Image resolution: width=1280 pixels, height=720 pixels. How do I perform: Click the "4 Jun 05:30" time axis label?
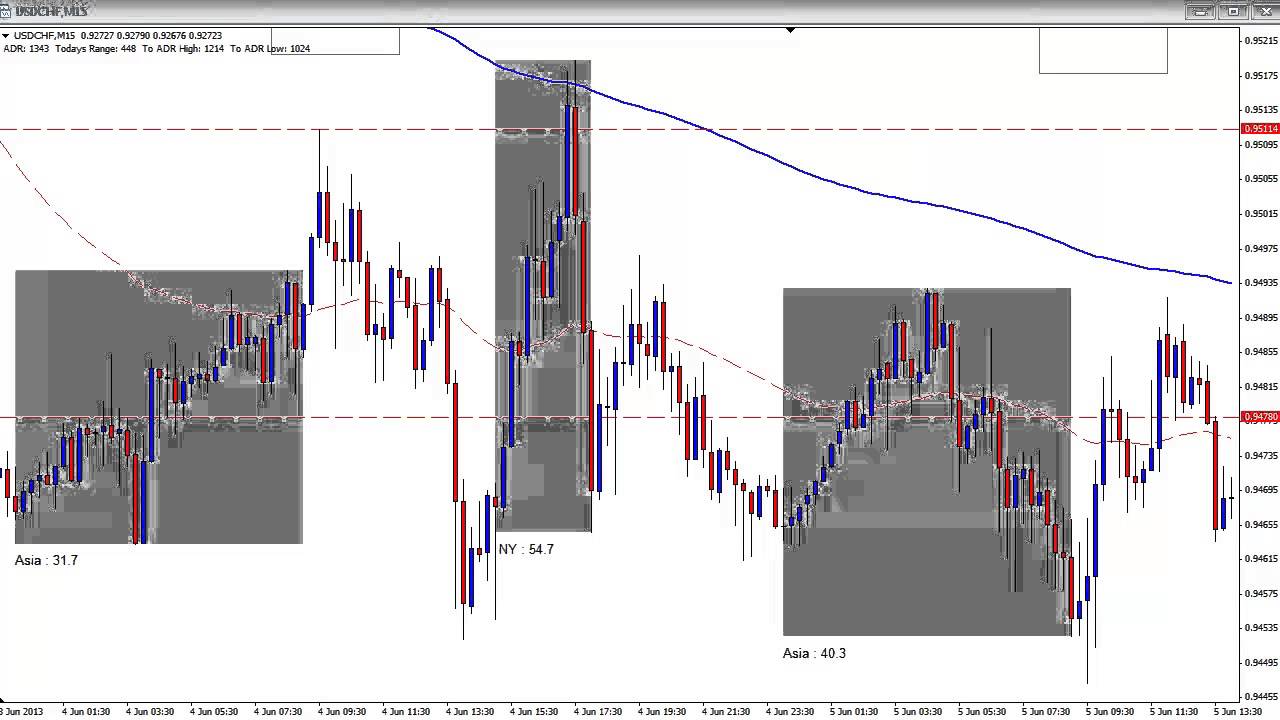point(214,712)
